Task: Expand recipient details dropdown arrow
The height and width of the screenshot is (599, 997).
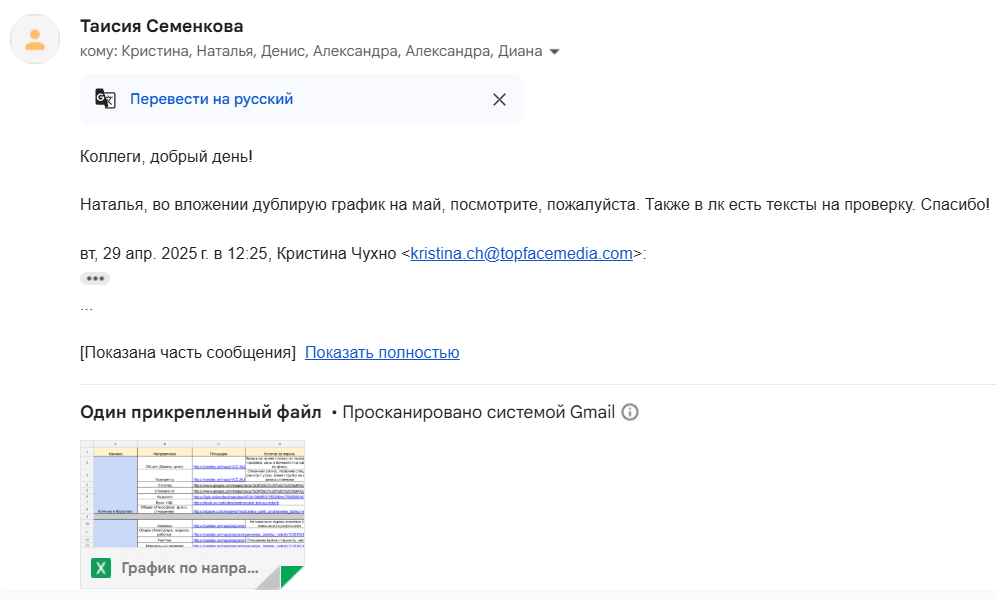Action: [x=554, y=52]
